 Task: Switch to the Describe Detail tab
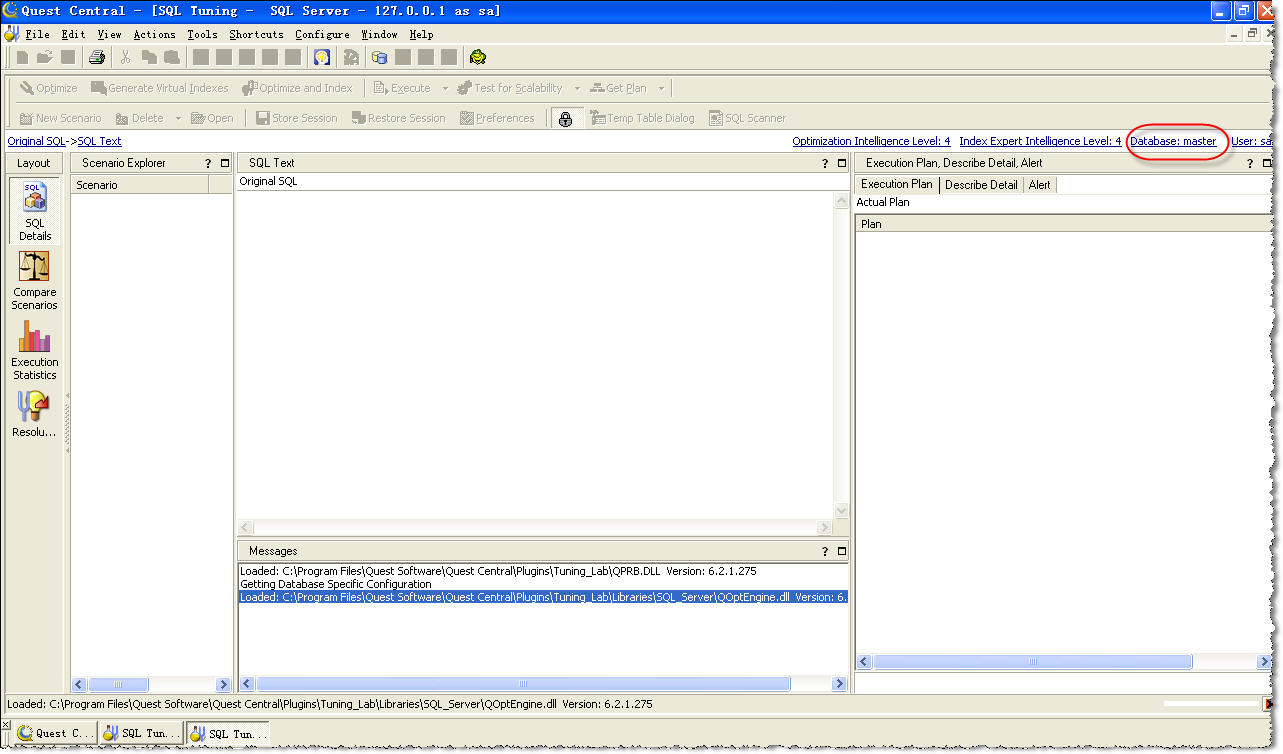pyautogui.click(x=980, y=185)
